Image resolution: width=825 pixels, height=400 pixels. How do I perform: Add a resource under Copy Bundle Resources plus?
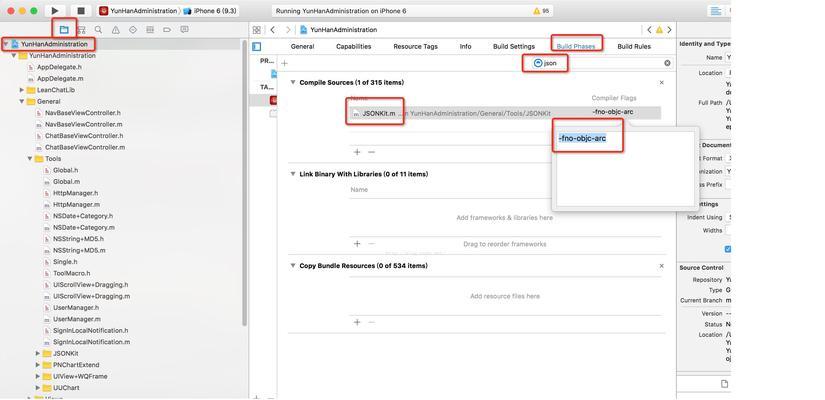(x=357, y=322)
